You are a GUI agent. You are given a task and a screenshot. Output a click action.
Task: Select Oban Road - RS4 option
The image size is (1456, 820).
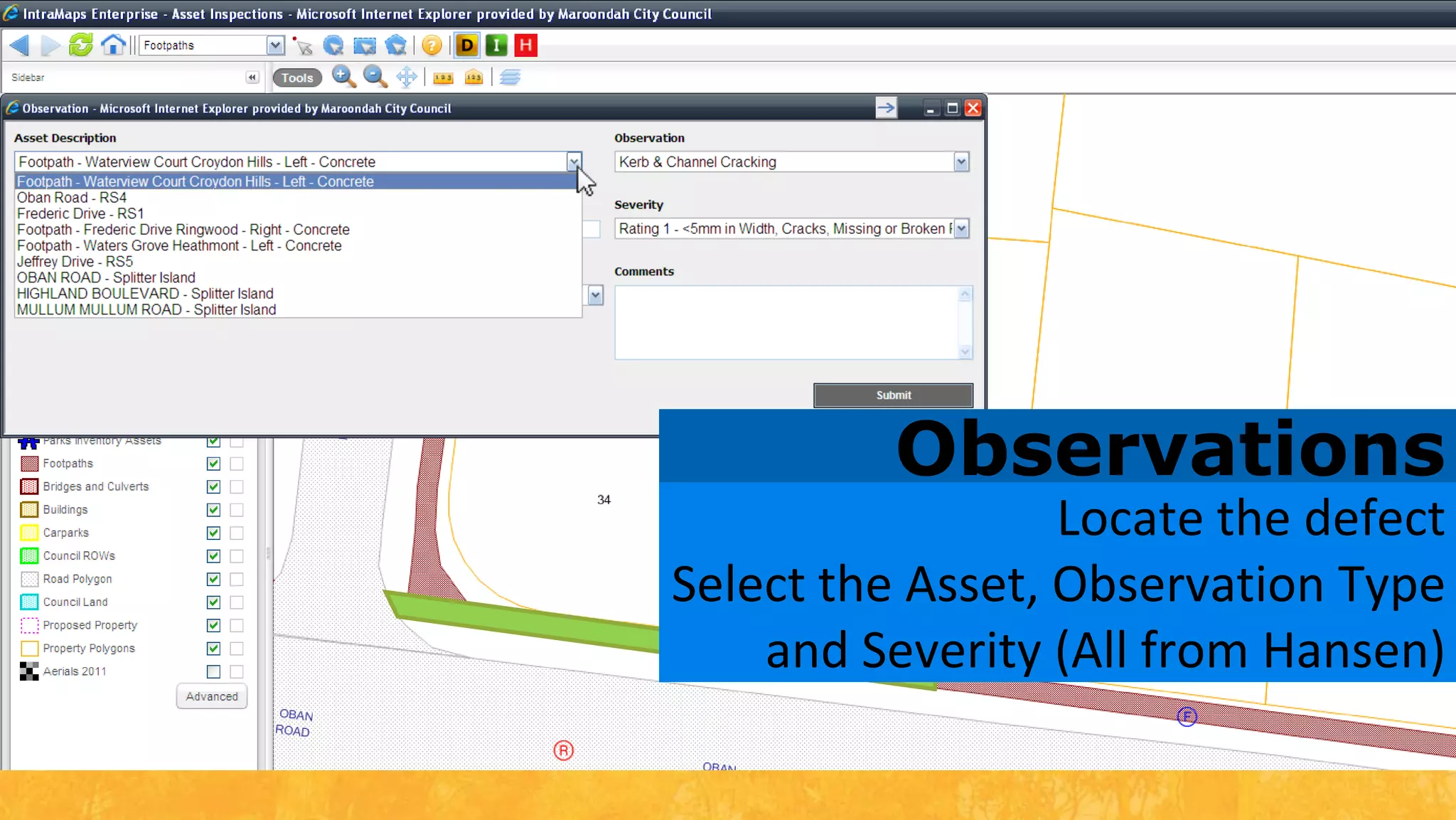[x=298, y=198]
